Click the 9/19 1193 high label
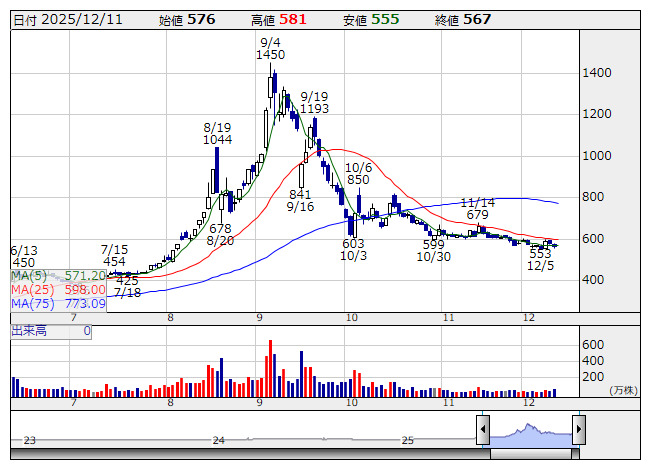The image size is (653, 470). click(x=315, y=101)
